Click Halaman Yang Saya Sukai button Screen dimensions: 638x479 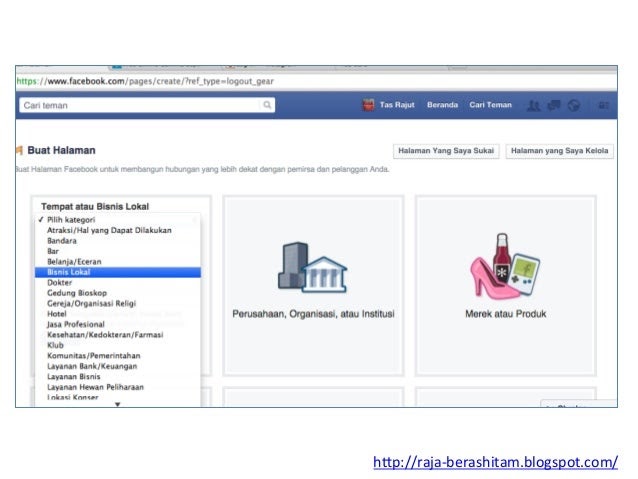(x=446, y=151)
